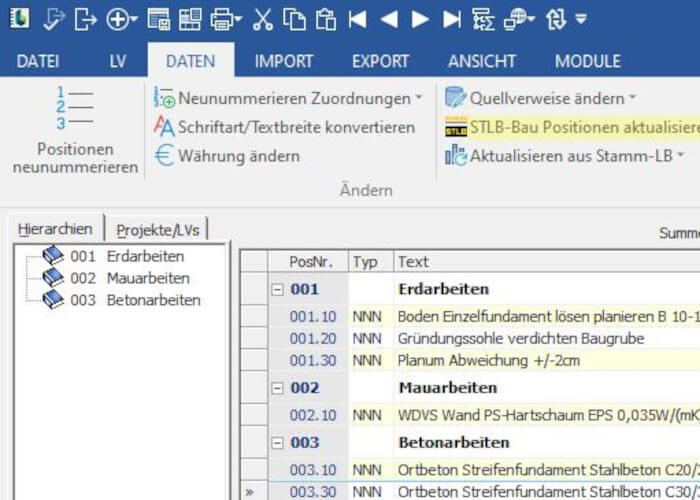Click Schriftart/Textbreite konvertieren command
The image size is (700, 500).
284,127
